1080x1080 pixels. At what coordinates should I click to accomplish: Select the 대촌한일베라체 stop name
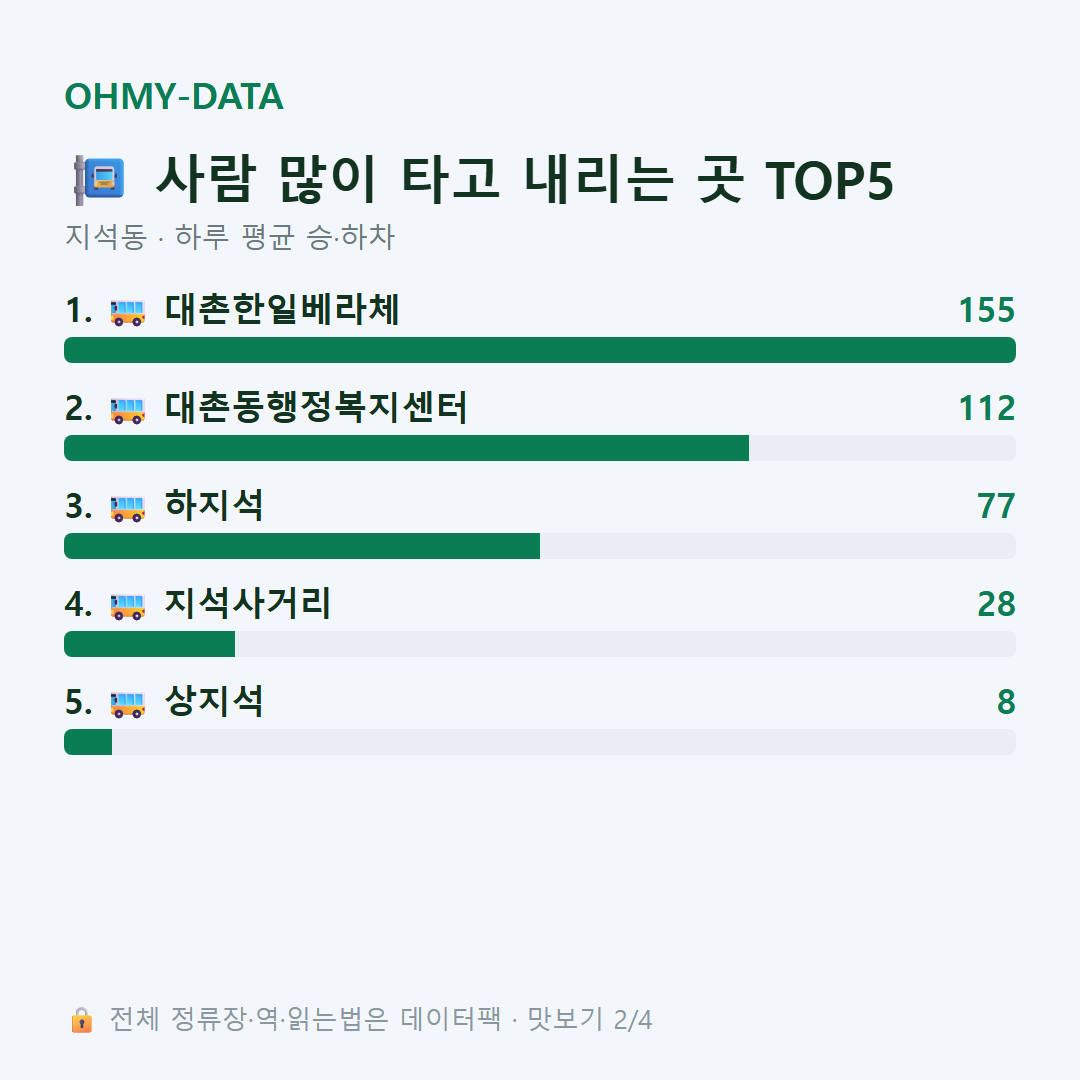[x=282, y=309]
